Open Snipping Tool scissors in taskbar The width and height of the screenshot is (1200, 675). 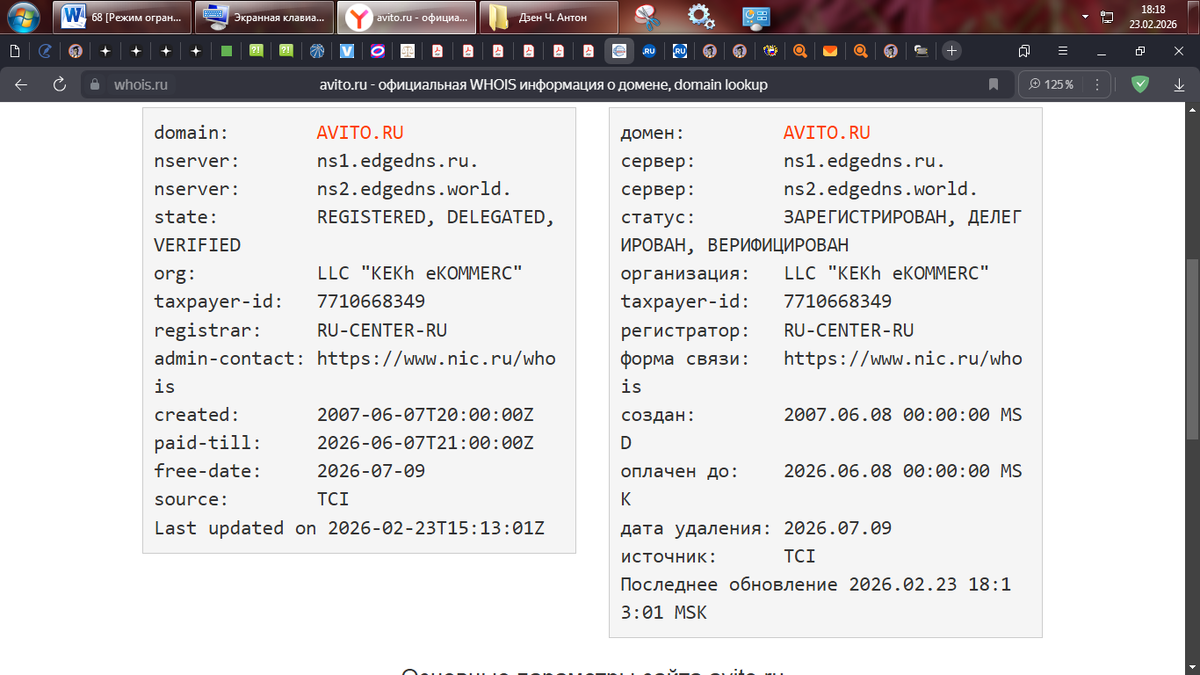click(648, 17)
